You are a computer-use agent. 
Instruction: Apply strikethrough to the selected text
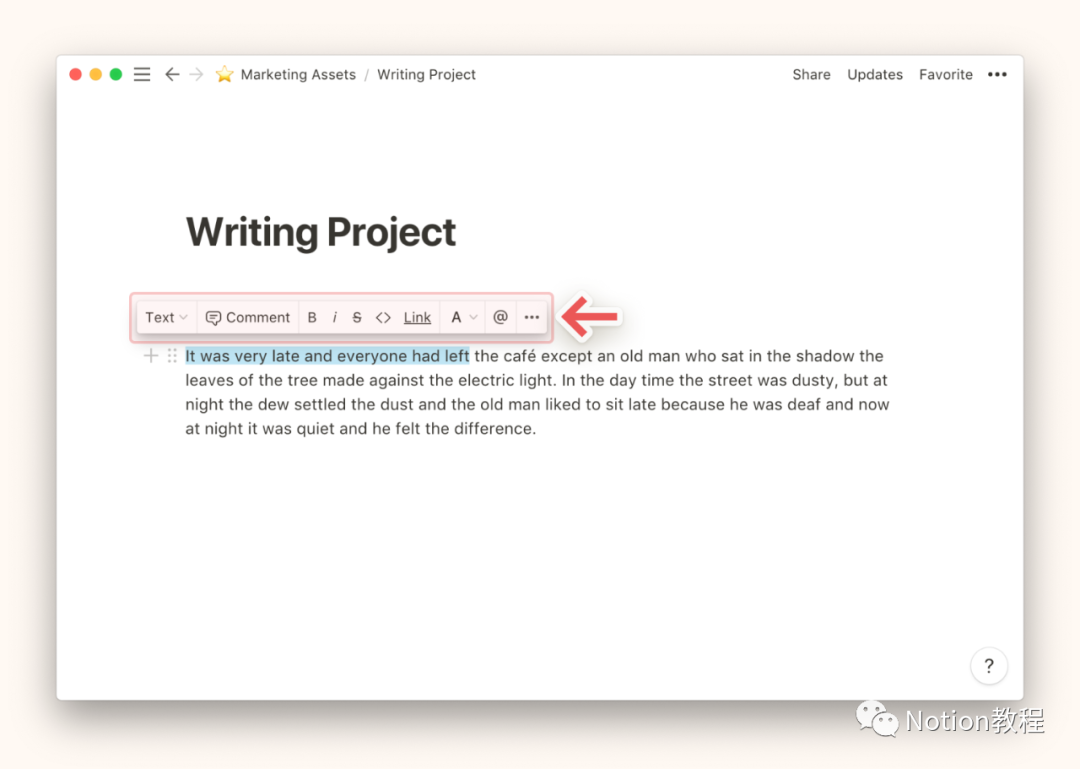coord(357,318)
